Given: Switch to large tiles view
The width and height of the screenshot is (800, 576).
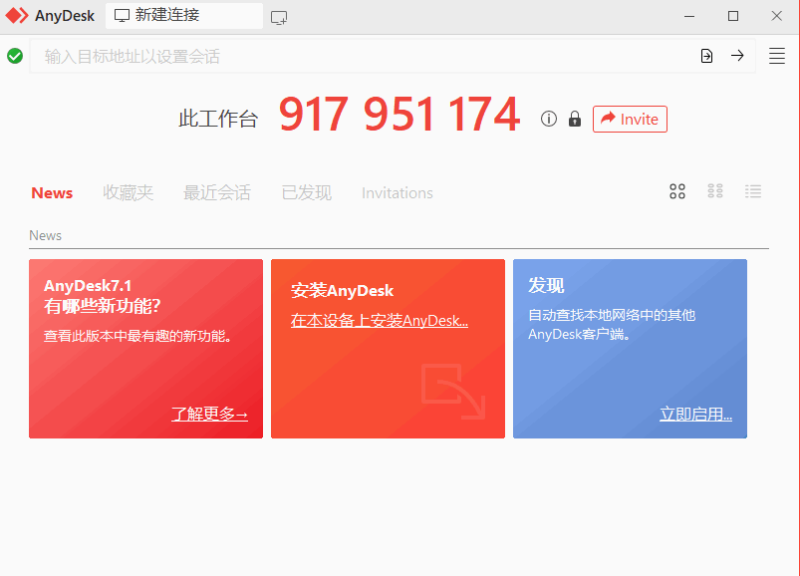Looking at the screenshot, I should tap(677, 191).
